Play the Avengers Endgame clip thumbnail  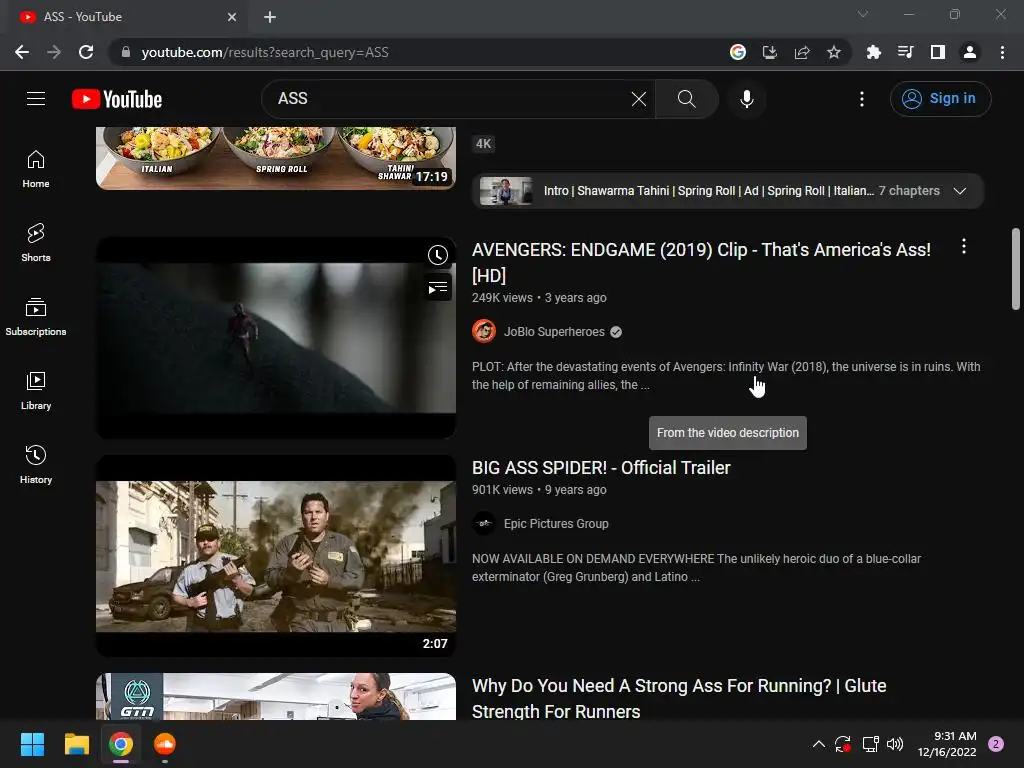pyautogui.click(x=276, y=338)
